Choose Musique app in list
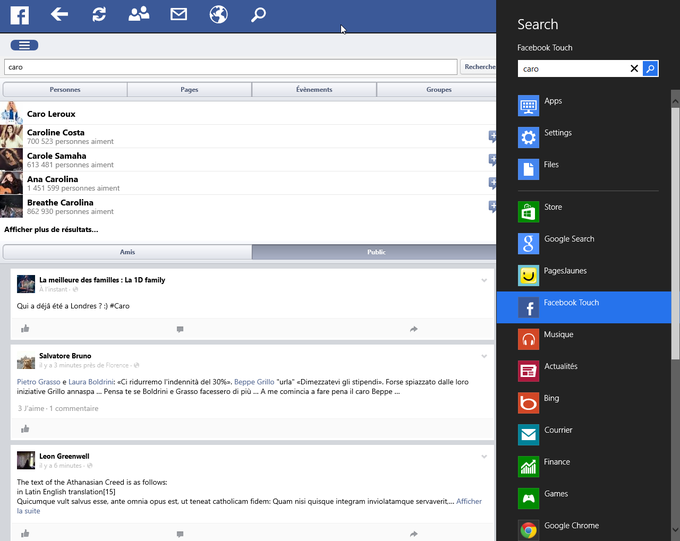Image resolution: width=680 pixels, height=541 pixels. pyautogui.click(x=584, y=339)
